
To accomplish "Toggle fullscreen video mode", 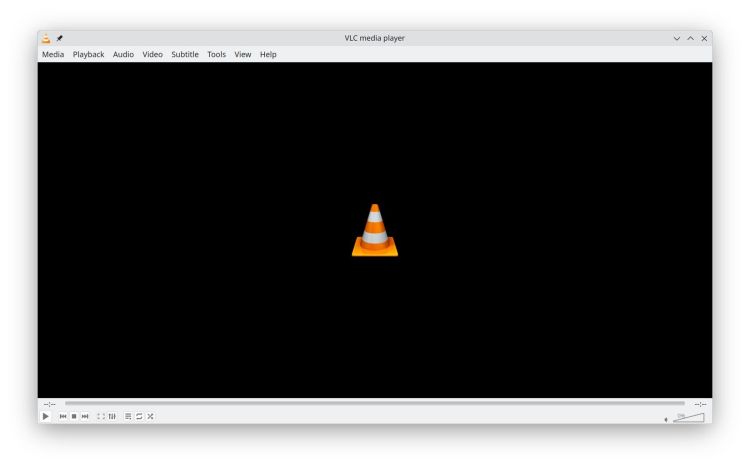I will pyautogui.click(x=101, y=416).
